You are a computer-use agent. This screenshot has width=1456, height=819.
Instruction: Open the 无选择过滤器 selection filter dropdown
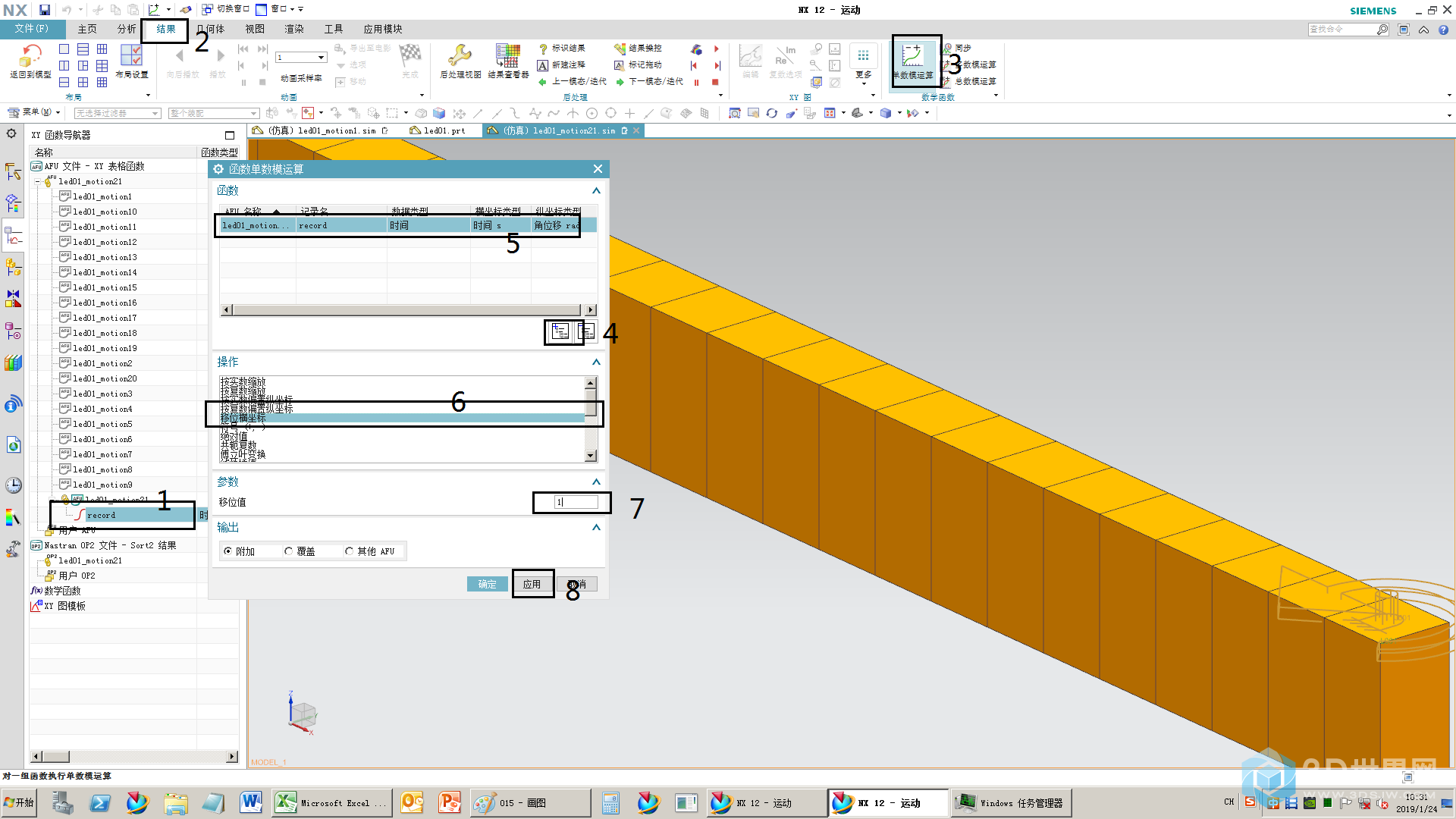tap(118, 113)
